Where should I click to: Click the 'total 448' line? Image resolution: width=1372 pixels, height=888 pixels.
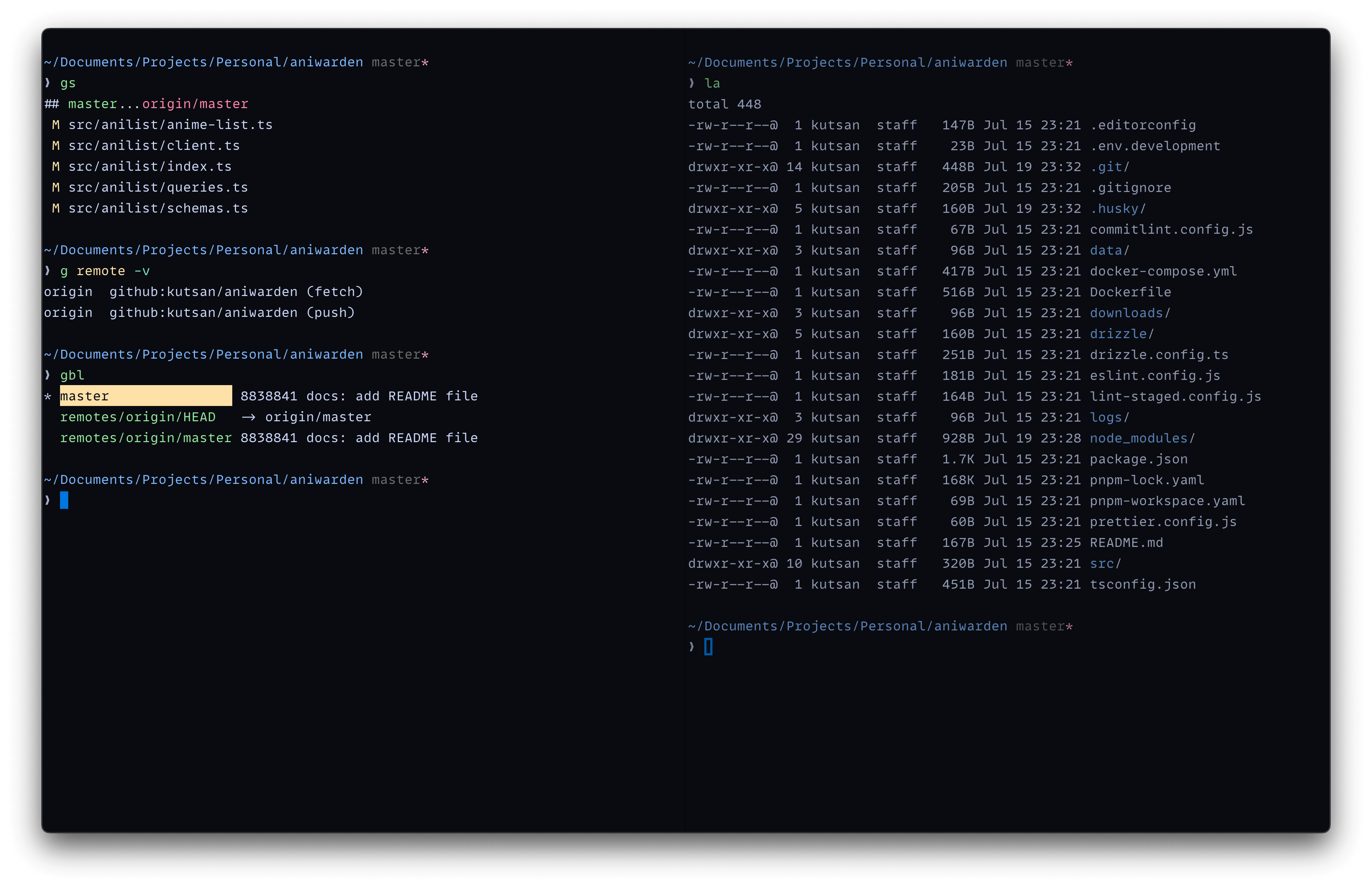[x=725, y=104]
